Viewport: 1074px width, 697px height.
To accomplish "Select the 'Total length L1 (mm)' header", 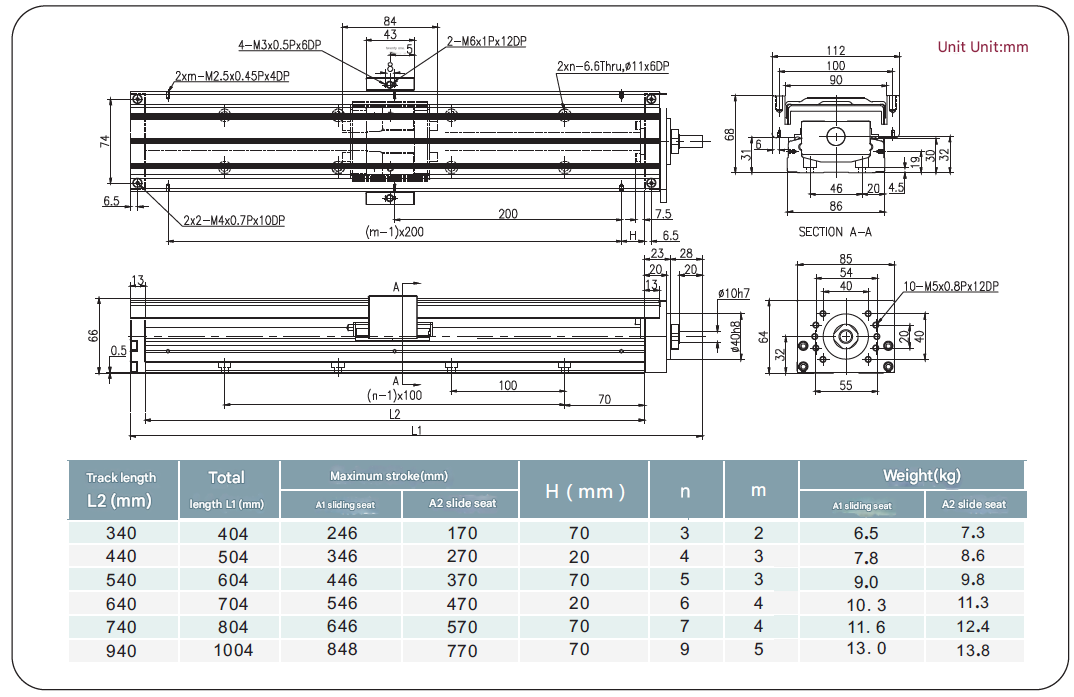I will 227,490.
